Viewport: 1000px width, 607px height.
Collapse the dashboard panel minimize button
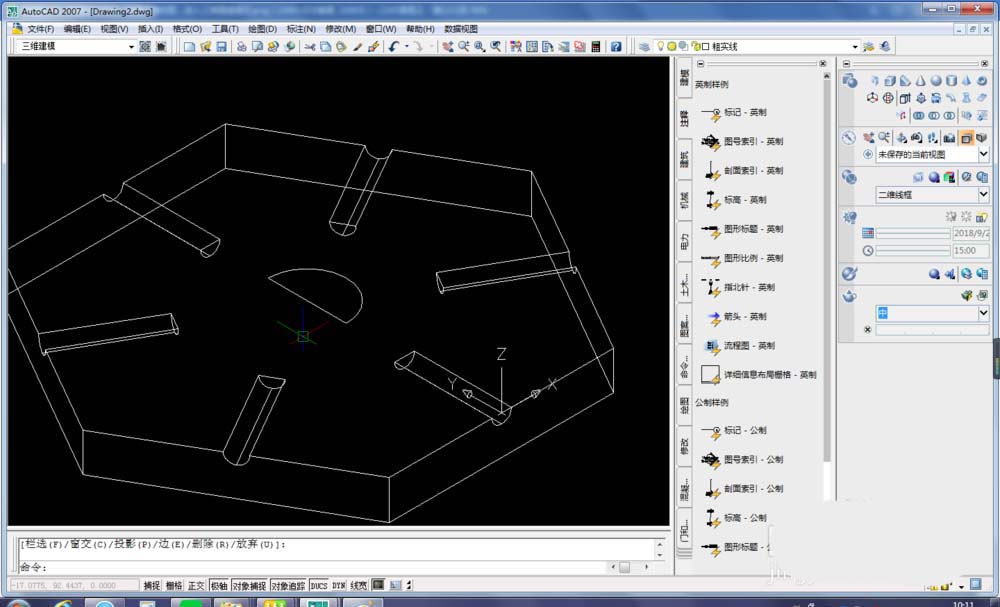(847, 64)
